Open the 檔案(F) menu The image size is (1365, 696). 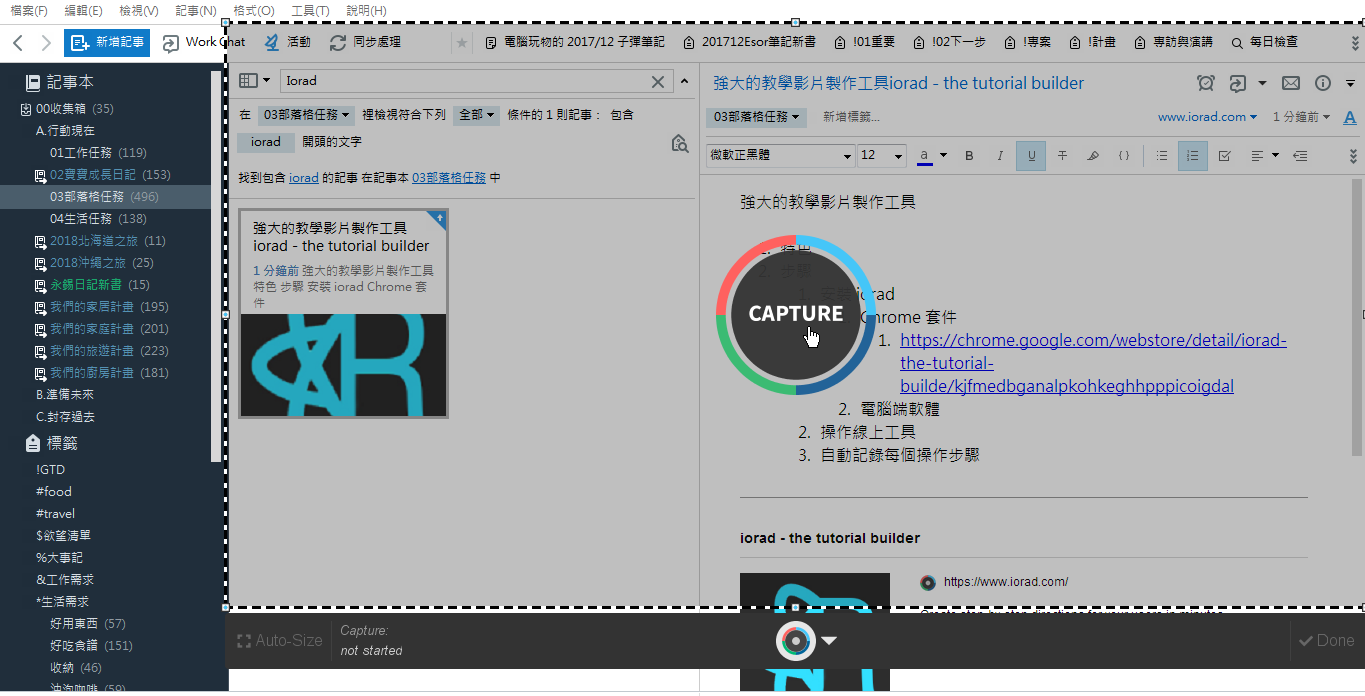tap(28, 10)
